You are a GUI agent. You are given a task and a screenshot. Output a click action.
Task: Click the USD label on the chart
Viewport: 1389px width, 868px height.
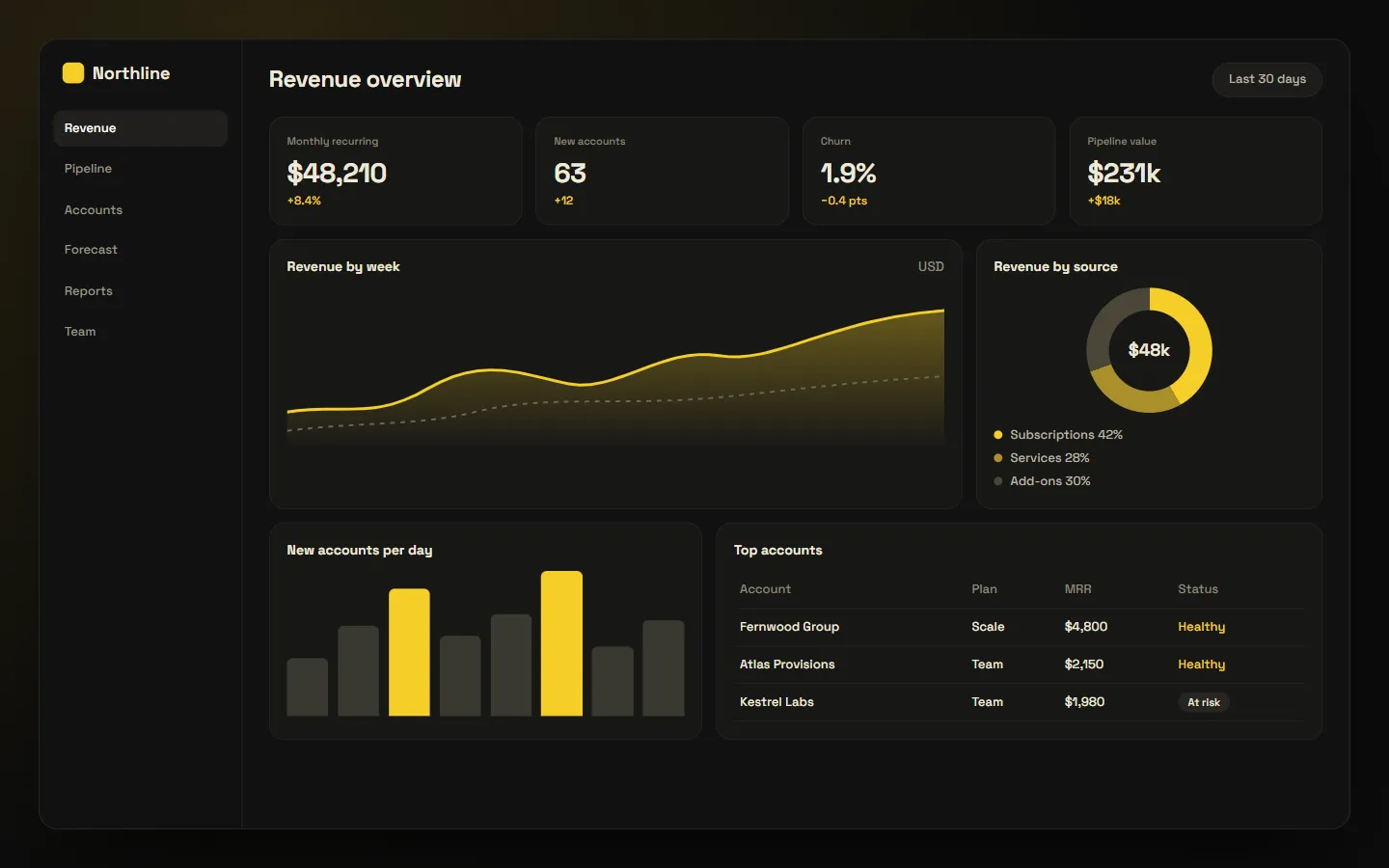tap(931, 267)
